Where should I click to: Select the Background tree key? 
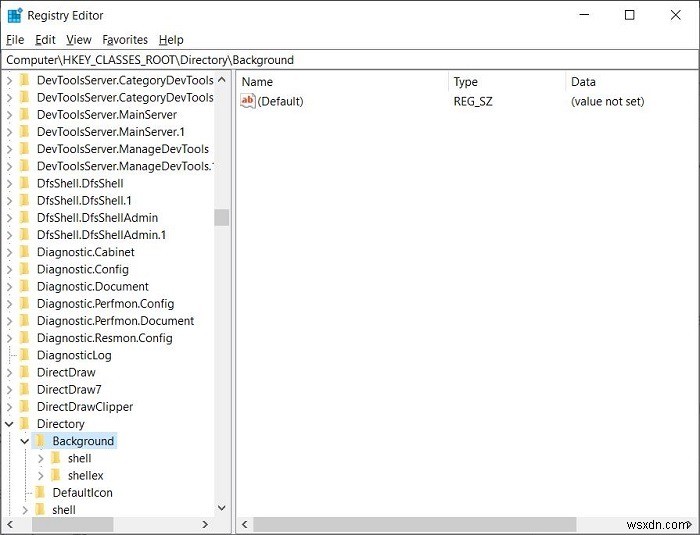coord(83,441)
